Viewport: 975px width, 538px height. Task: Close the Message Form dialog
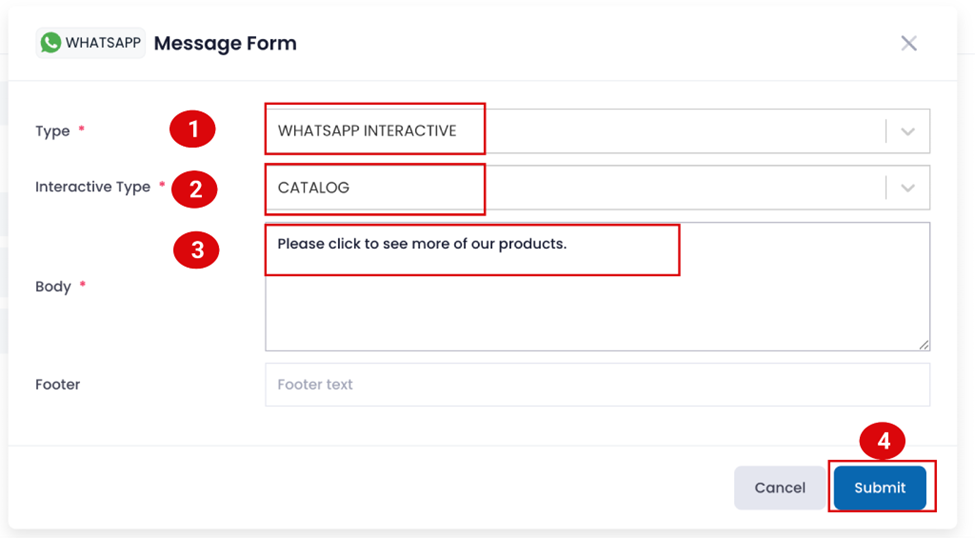pos(908,43)
